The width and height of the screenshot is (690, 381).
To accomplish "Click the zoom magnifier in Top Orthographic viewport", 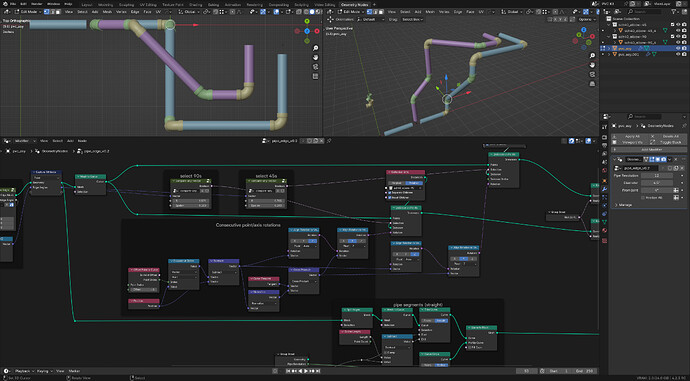I will [316, 48].
